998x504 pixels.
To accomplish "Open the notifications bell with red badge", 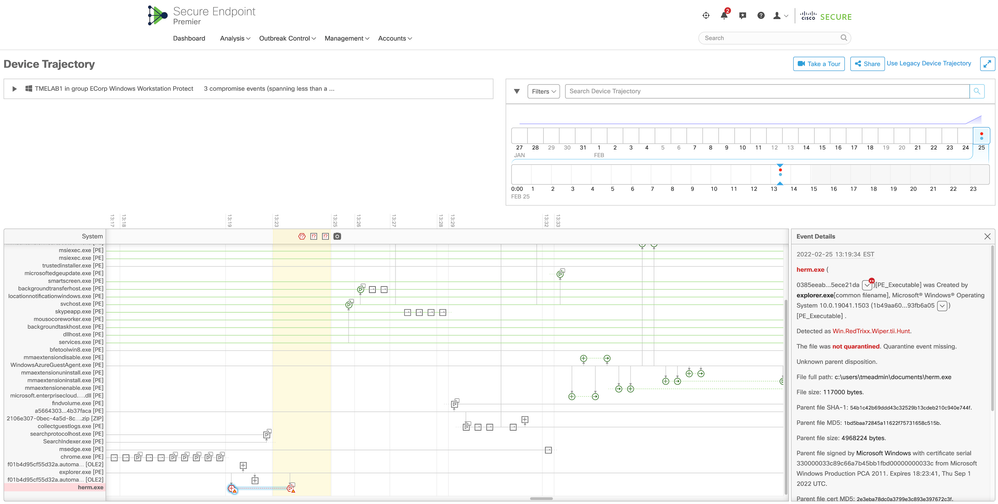I will [x=724, y=15].
